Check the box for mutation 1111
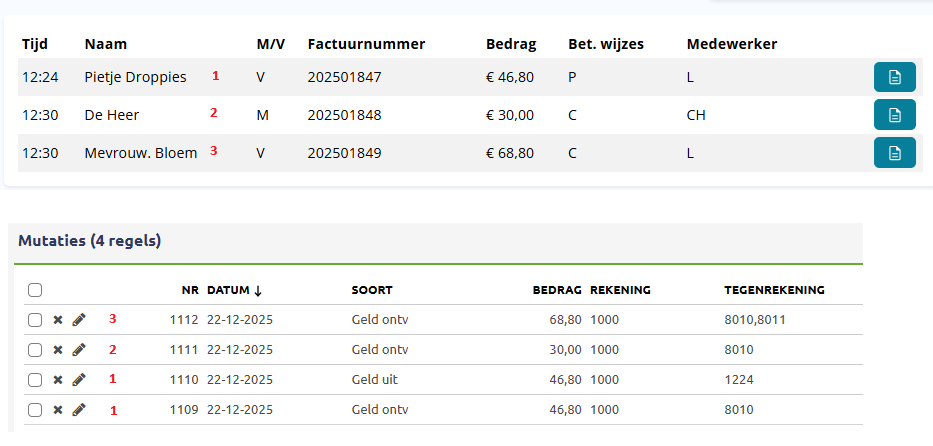 coord(35,350)
